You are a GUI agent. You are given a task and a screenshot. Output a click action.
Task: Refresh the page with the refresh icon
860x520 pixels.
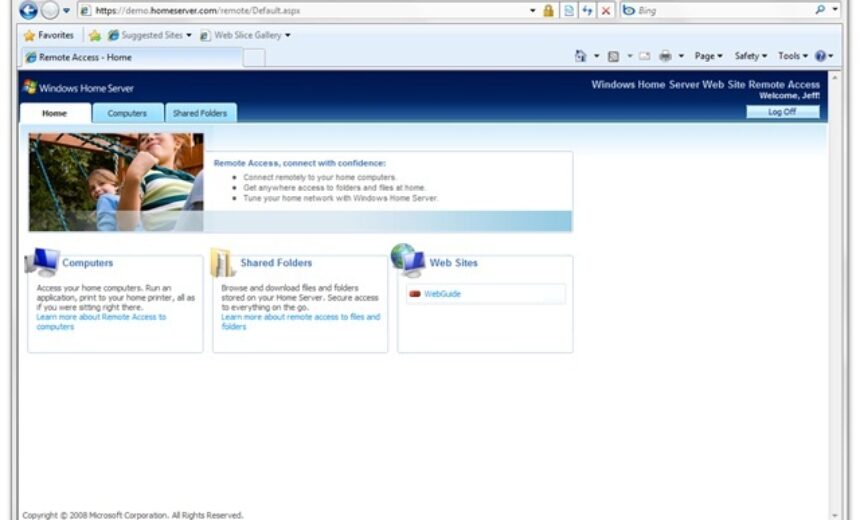click(x=587, y=10)
